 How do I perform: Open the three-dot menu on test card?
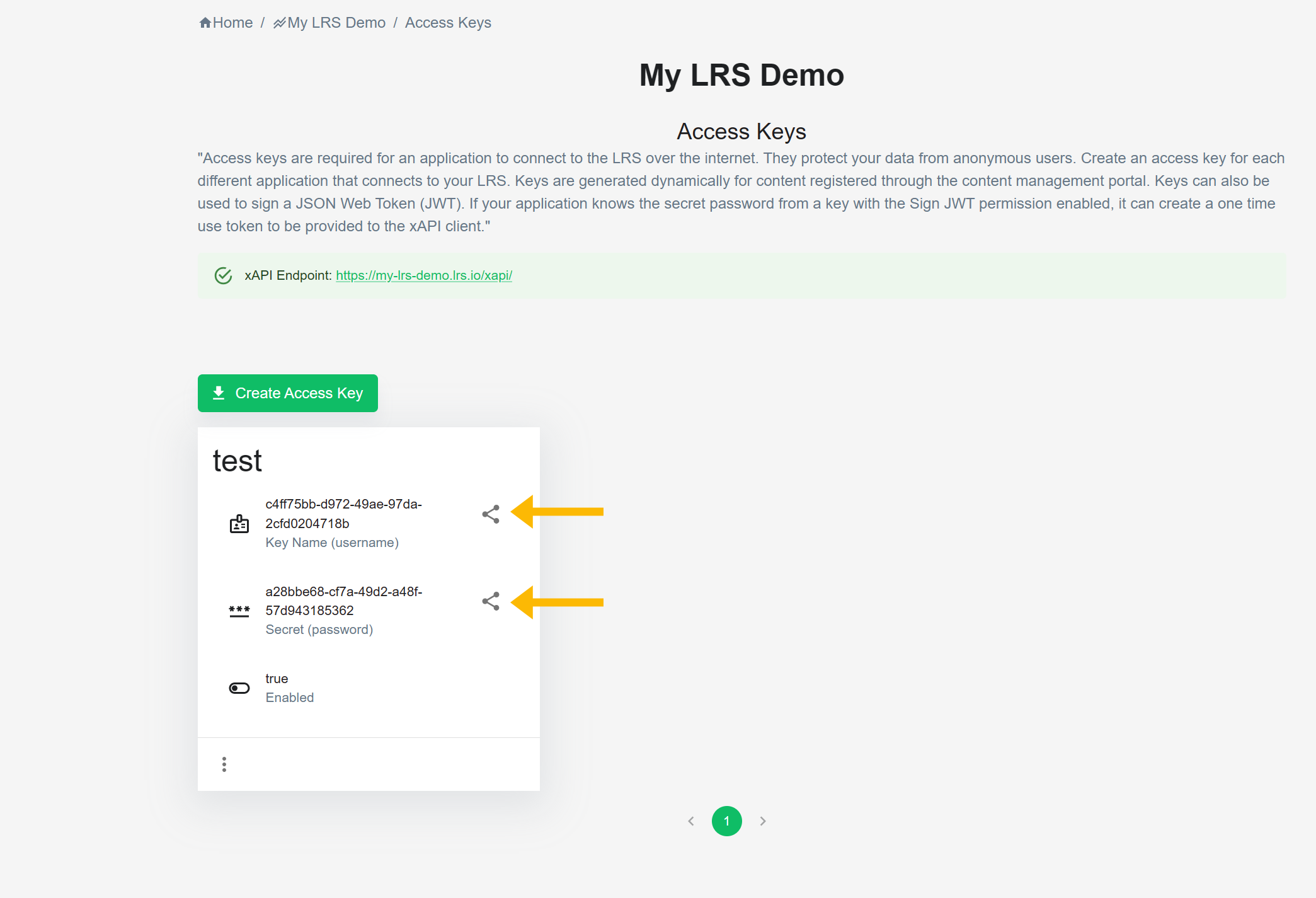pyautogui.click(x=224, y=764)
